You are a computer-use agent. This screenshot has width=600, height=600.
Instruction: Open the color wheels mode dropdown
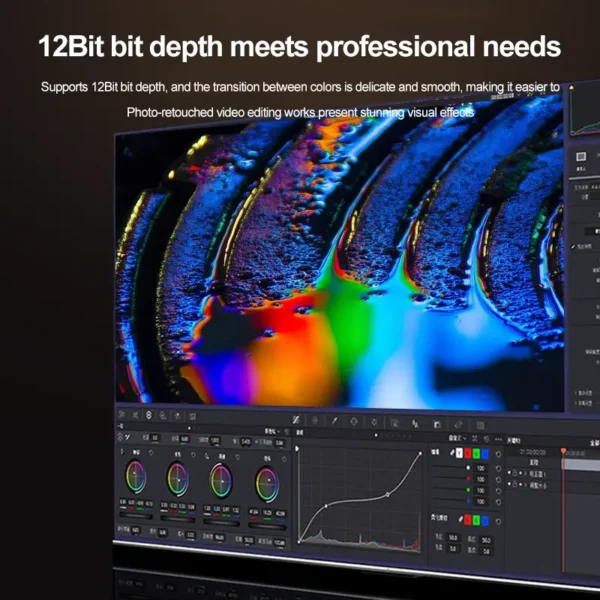pyautogui.click(x=271, y=432)
